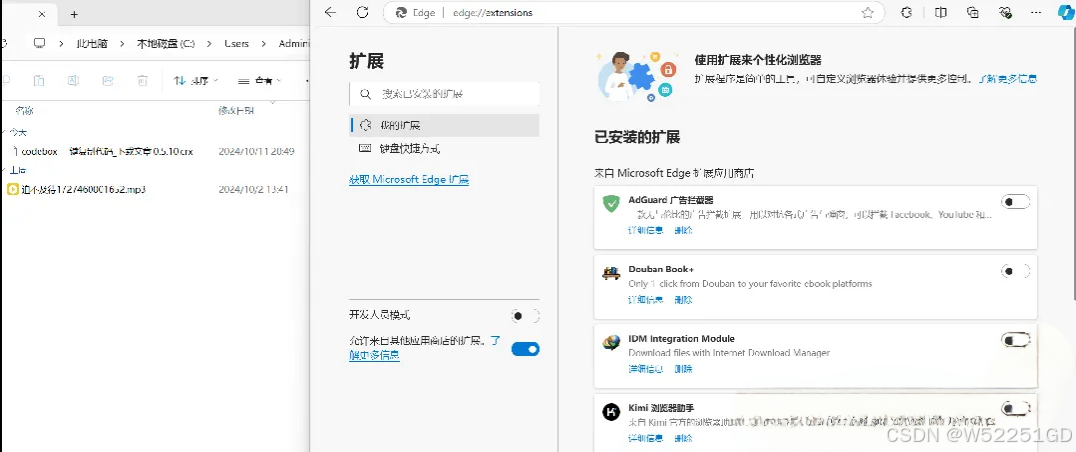Click the delete trash icon in File Explorer
Screen dimensions: 1076x452
(142, 81)
